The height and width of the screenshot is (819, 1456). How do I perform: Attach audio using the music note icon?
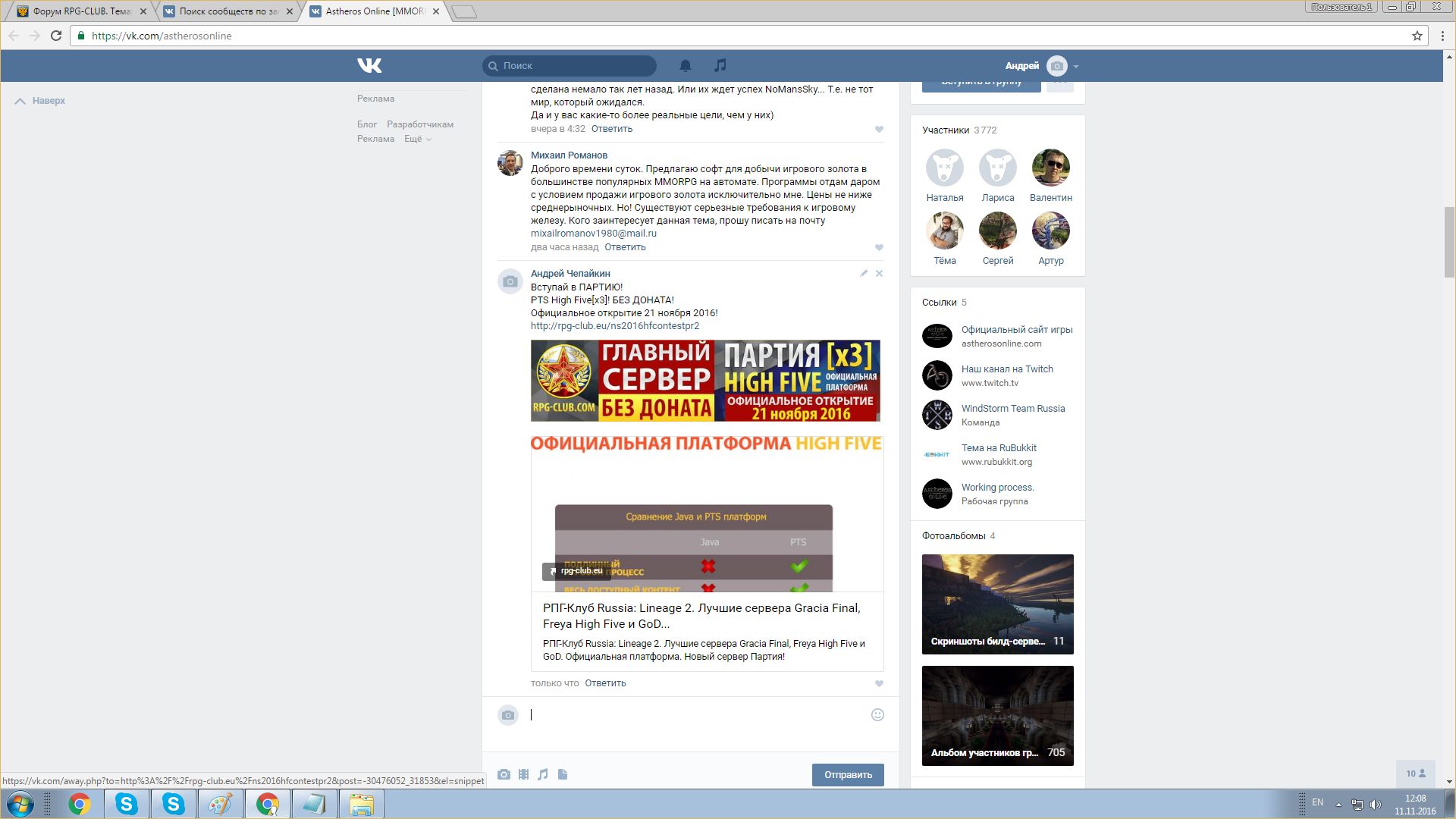pyautogui.click(x=543, y=774)
